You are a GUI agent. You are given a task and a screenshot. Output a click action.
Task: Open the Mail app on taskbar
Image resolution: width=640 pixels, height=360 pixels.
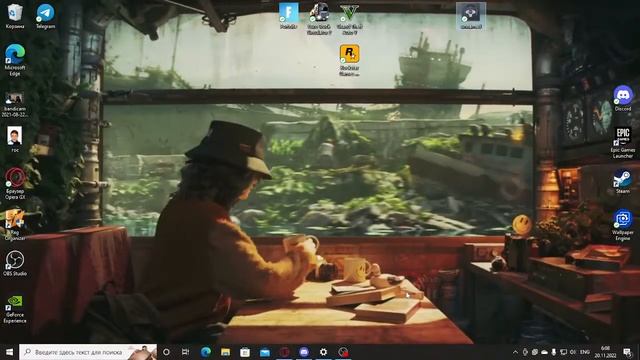tap(264, 352)
